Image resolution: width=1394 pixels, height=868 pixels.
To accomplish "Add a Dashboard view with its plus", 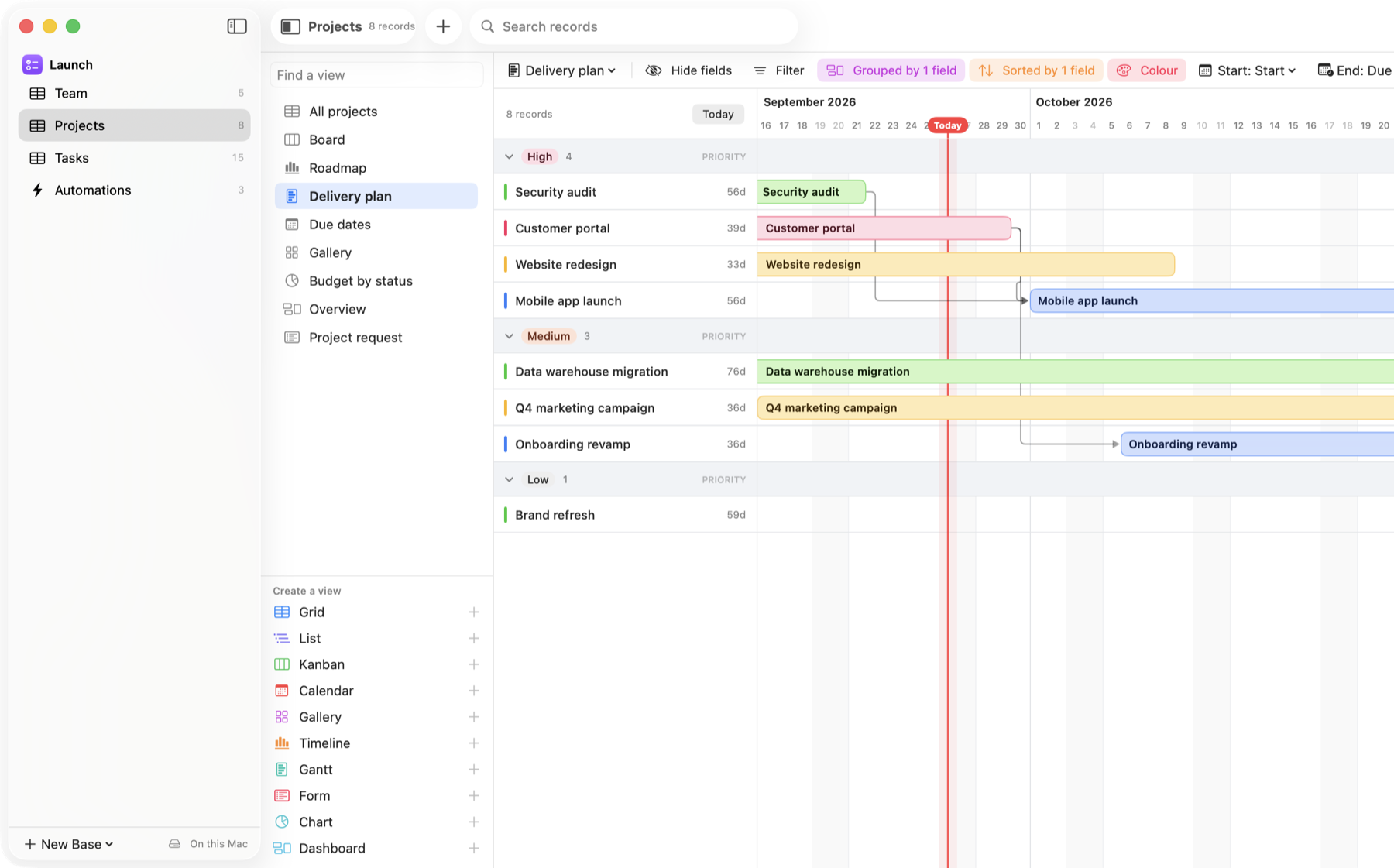I will coord(474,848).
